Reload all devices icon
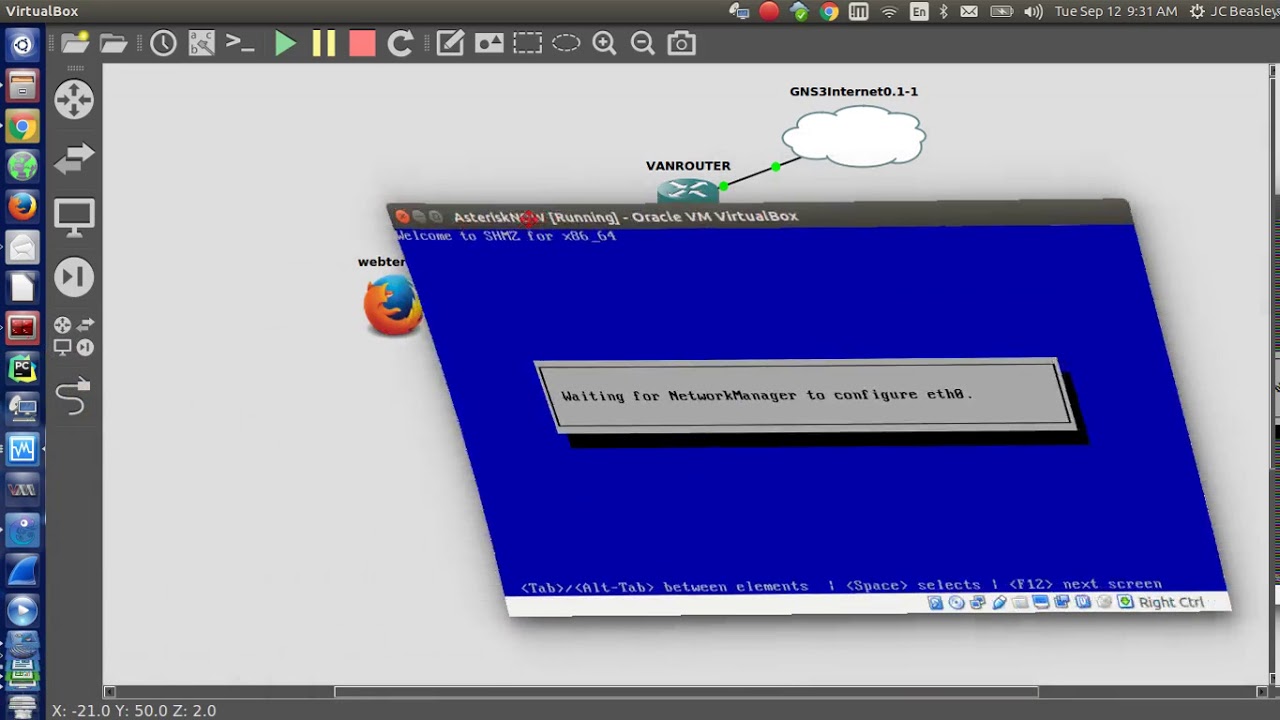 click(x=400, y=43)
